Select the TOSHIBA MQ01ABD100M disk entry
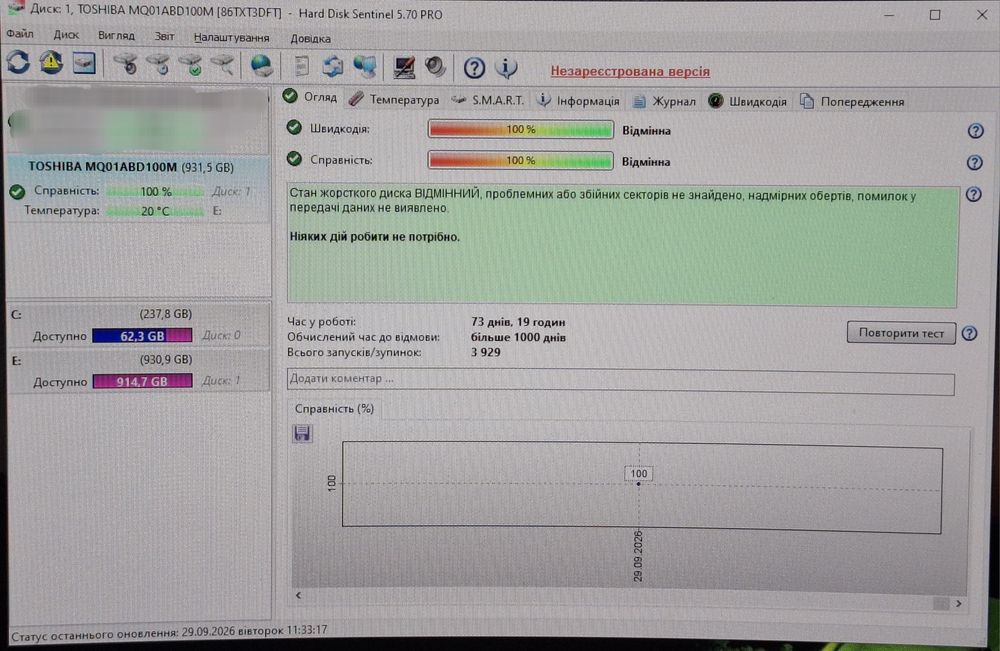The width and height of the screenshot is (1000, 651). [138, 189]
